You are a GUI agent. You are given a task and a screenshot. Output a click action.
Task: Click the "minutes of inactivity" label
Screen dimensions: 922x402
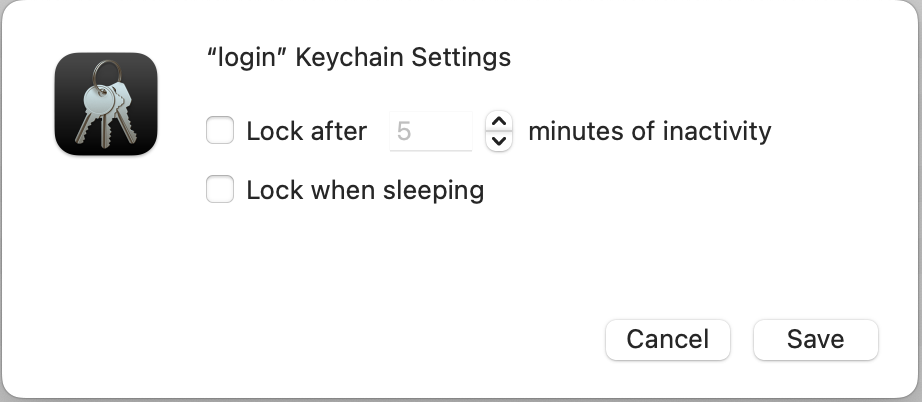[x=649, y=131]
